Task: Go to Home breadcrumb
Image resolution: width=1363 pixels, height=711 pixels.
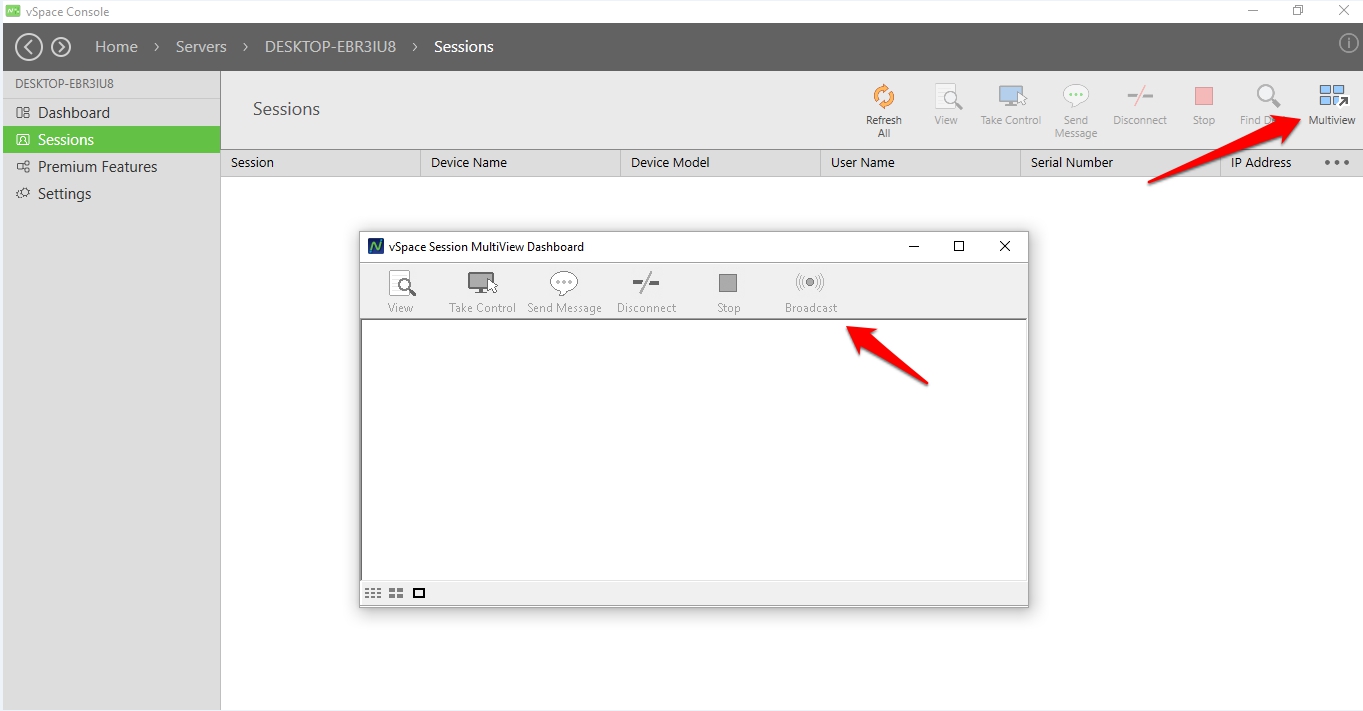Action: pos(116,46)
